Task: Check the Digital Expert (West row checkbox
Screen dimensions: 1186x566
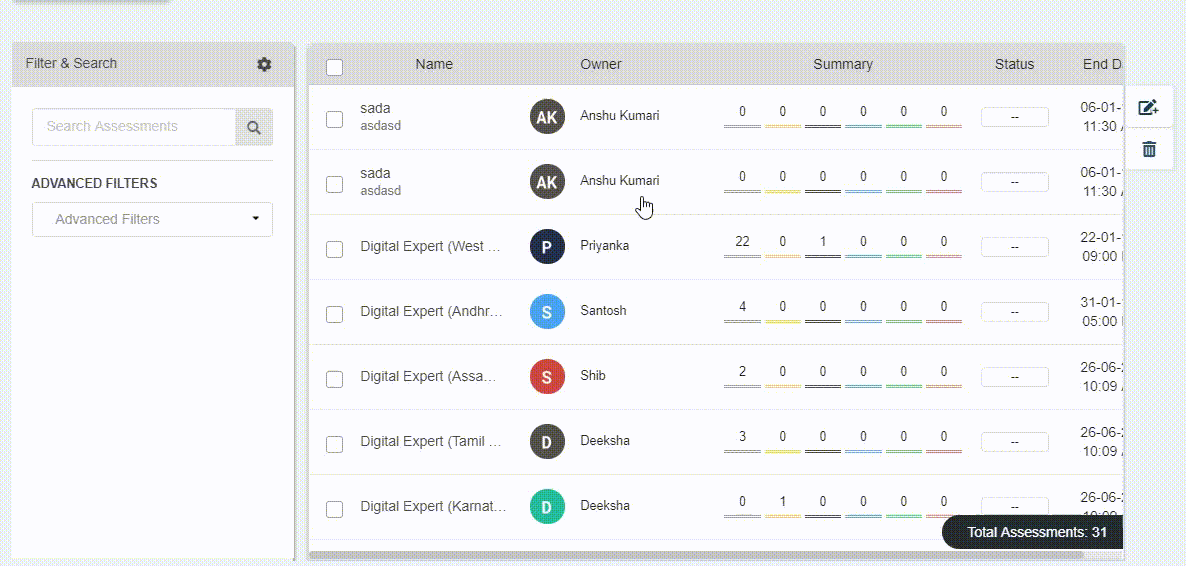Action: click(x=334, y=249)
